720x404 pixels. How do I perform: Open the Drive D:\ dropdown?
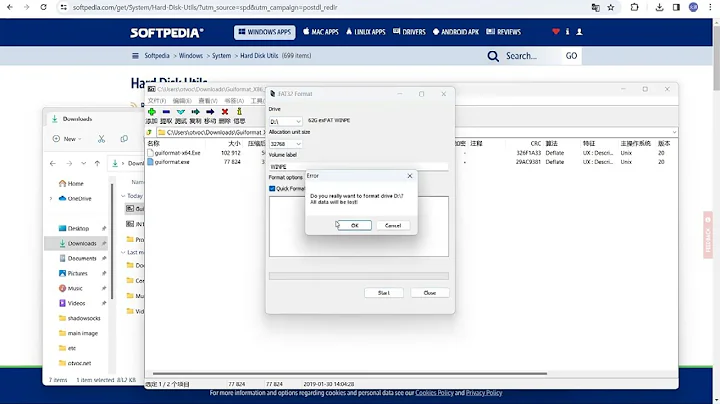pos(286,122)
